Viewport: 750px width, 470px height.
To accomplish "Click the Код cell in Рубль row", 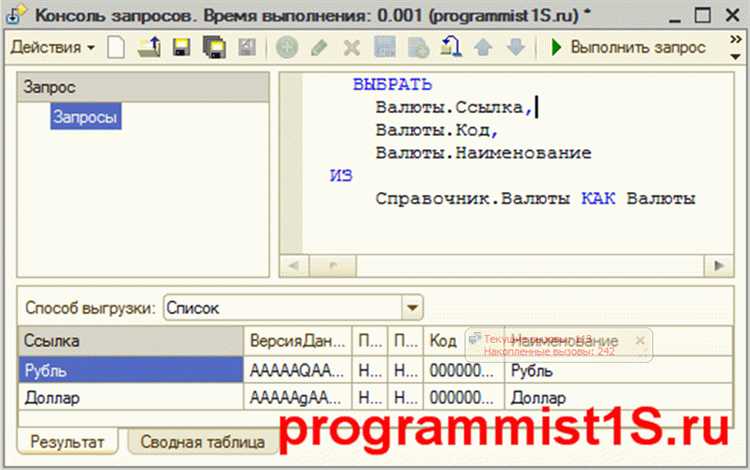I will click(463, 370).
